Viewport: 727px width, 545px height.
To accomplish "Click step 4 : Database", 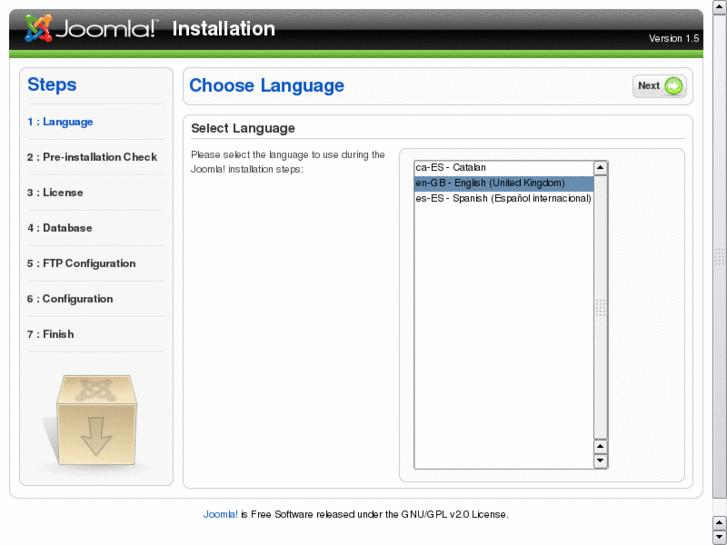I will click(59, 228).
